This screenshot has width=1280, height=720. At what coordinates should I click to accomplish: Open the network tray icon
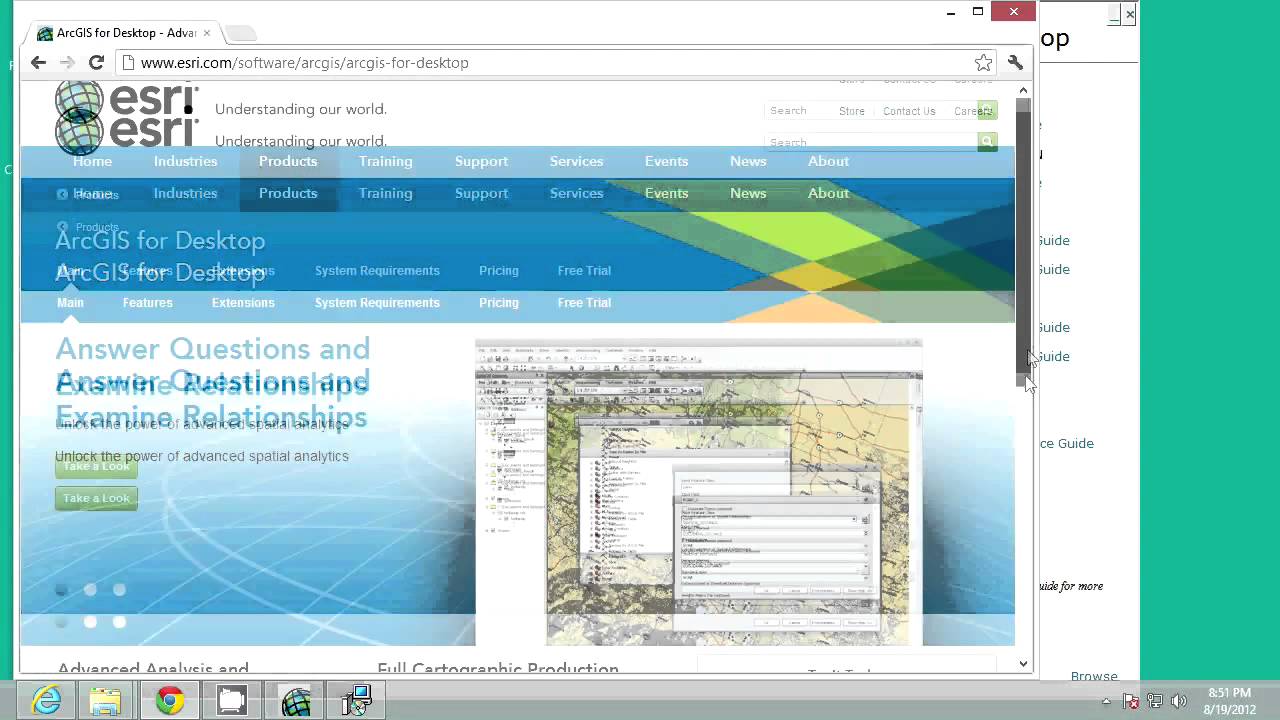point(1155,701)
